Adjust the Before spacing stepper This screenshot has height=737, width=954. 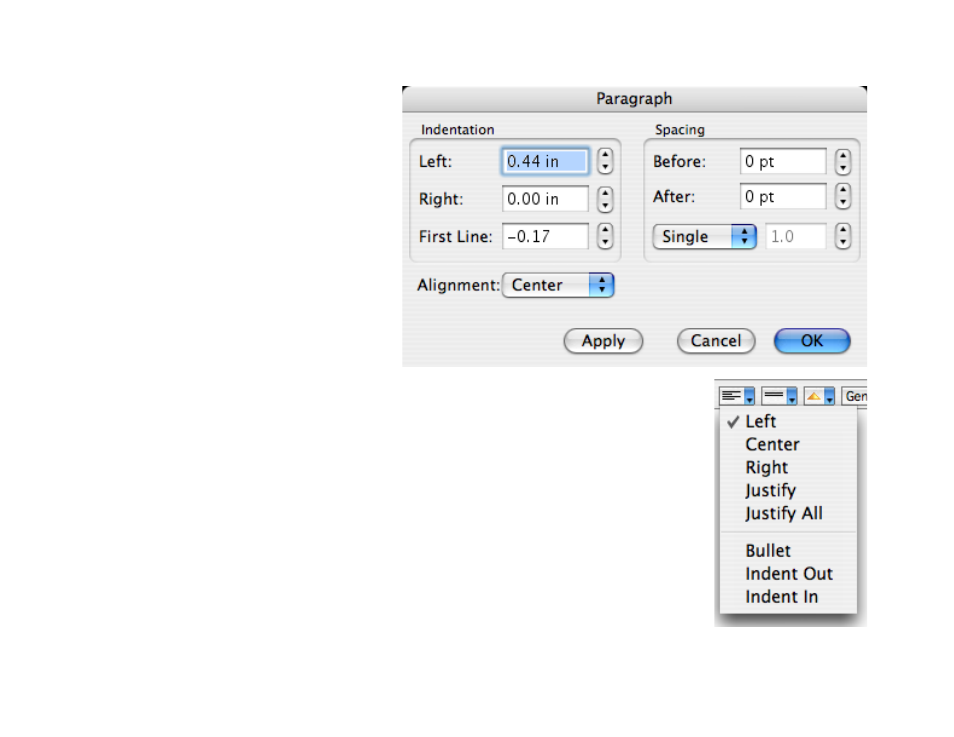843,162
